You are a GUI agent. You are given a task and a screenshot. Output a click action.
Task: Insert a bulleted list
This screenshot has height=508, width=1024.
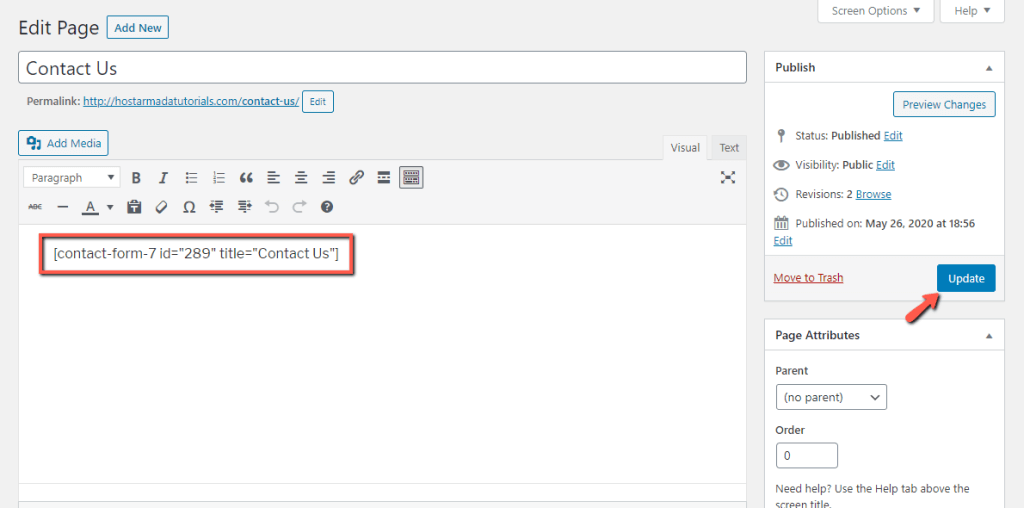coord(191,178)
